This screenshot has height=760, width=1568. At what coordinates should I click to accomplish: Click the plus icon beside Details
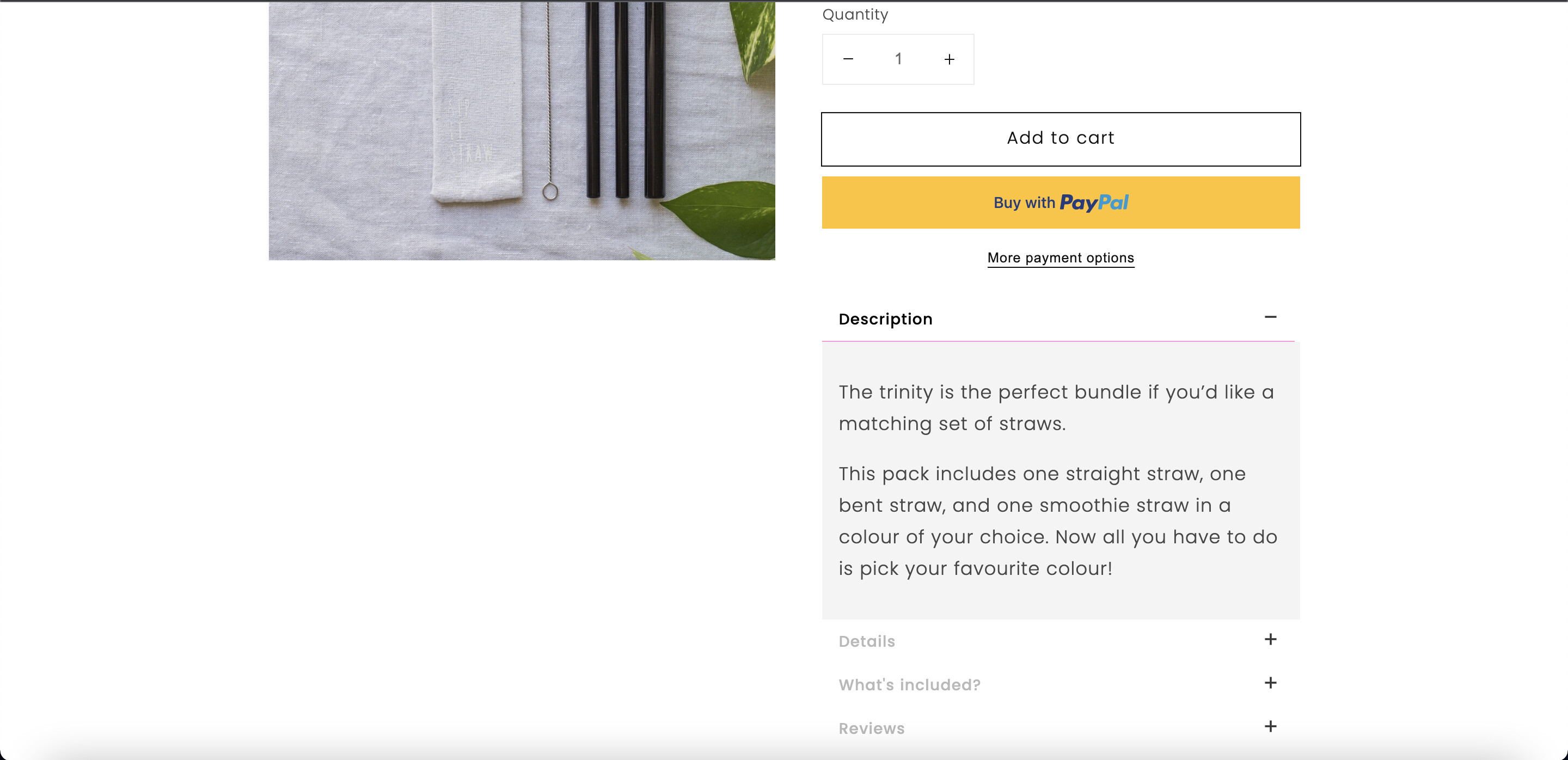point(1270,640)
